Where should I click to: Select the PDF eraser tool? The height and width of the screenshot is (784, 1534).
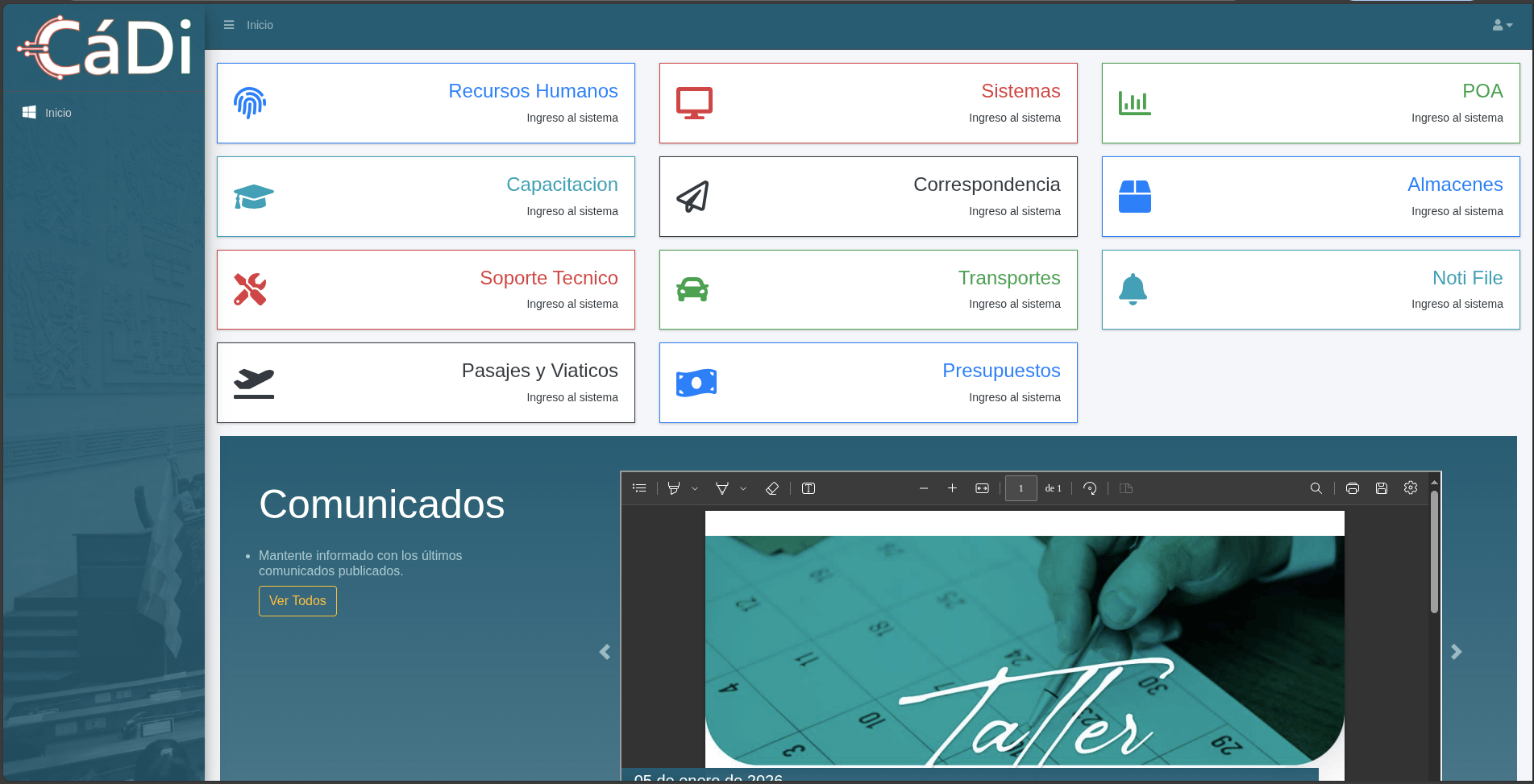coord(771,488)
